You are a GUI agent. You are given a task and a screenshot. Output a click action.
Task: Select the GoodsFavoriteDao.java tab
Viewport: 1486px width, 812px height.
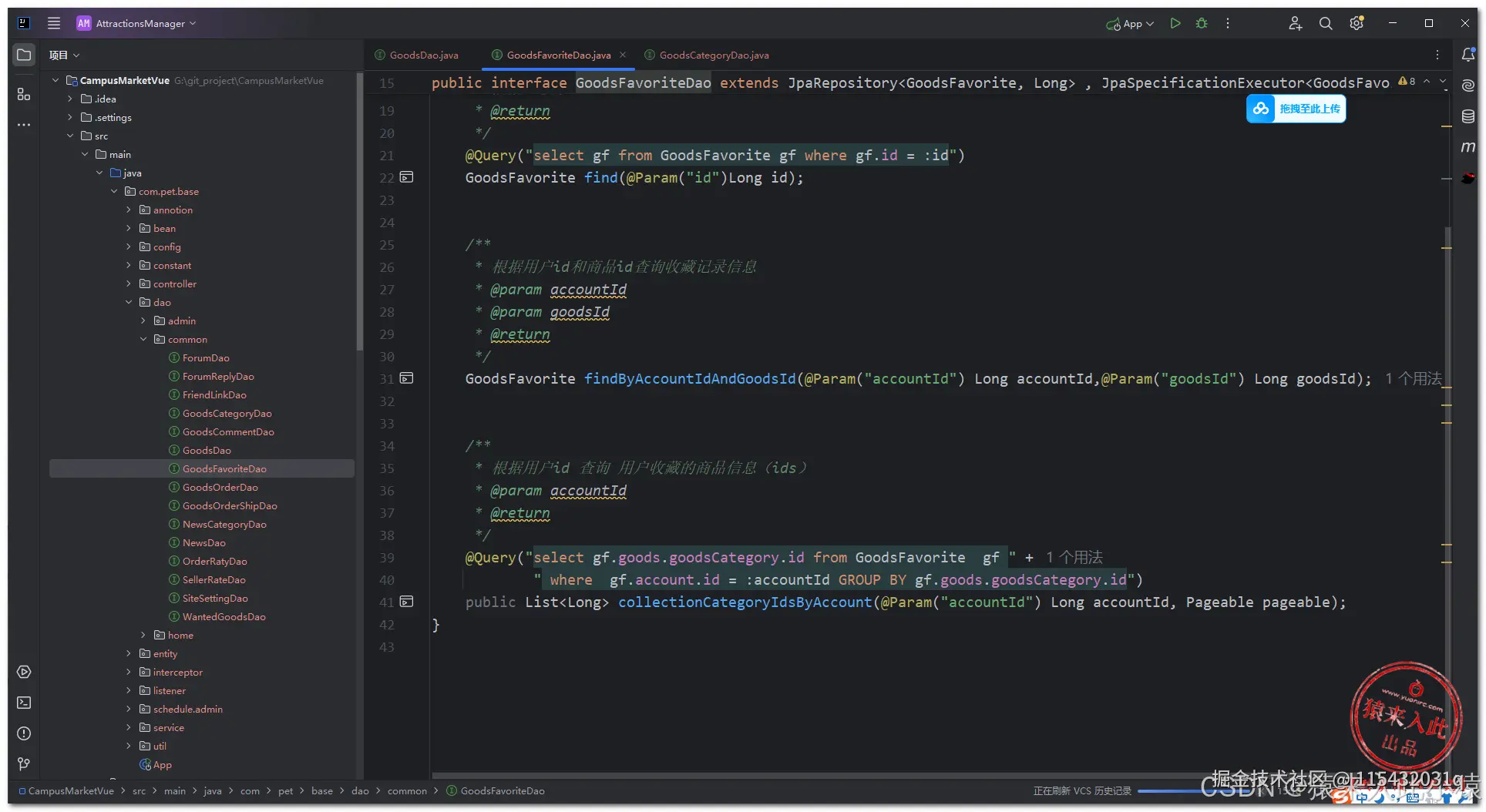click(558, 55)
